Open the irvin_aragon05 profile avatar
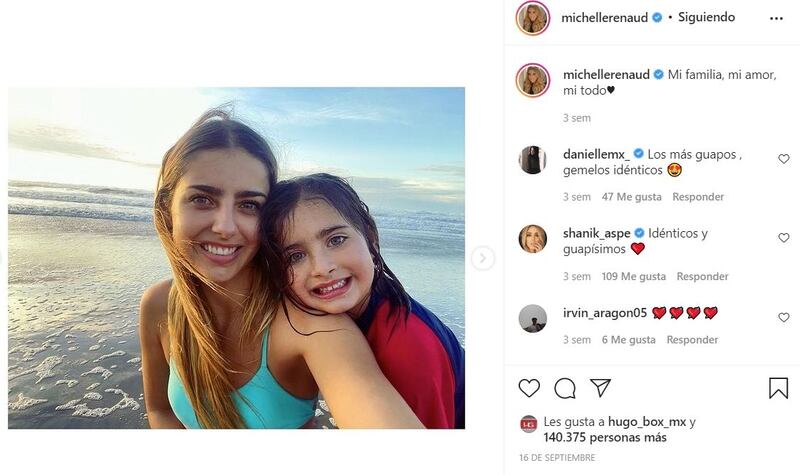The image size is (800, 475). 533,318
